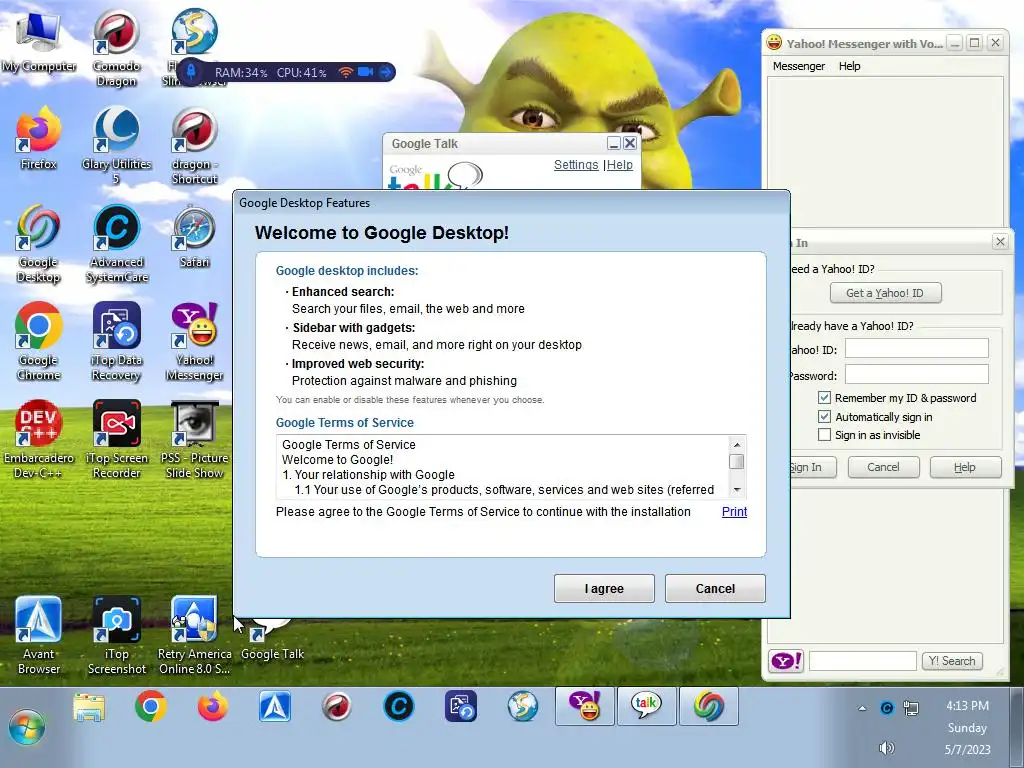Click network tray icon

(911, 708)
